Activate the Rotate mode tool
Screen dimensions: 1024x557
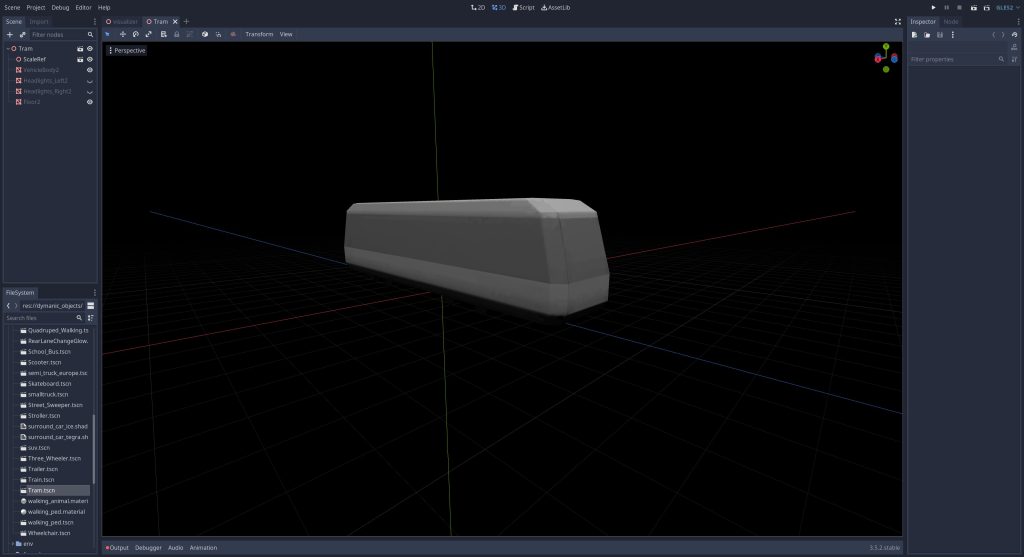135,34
